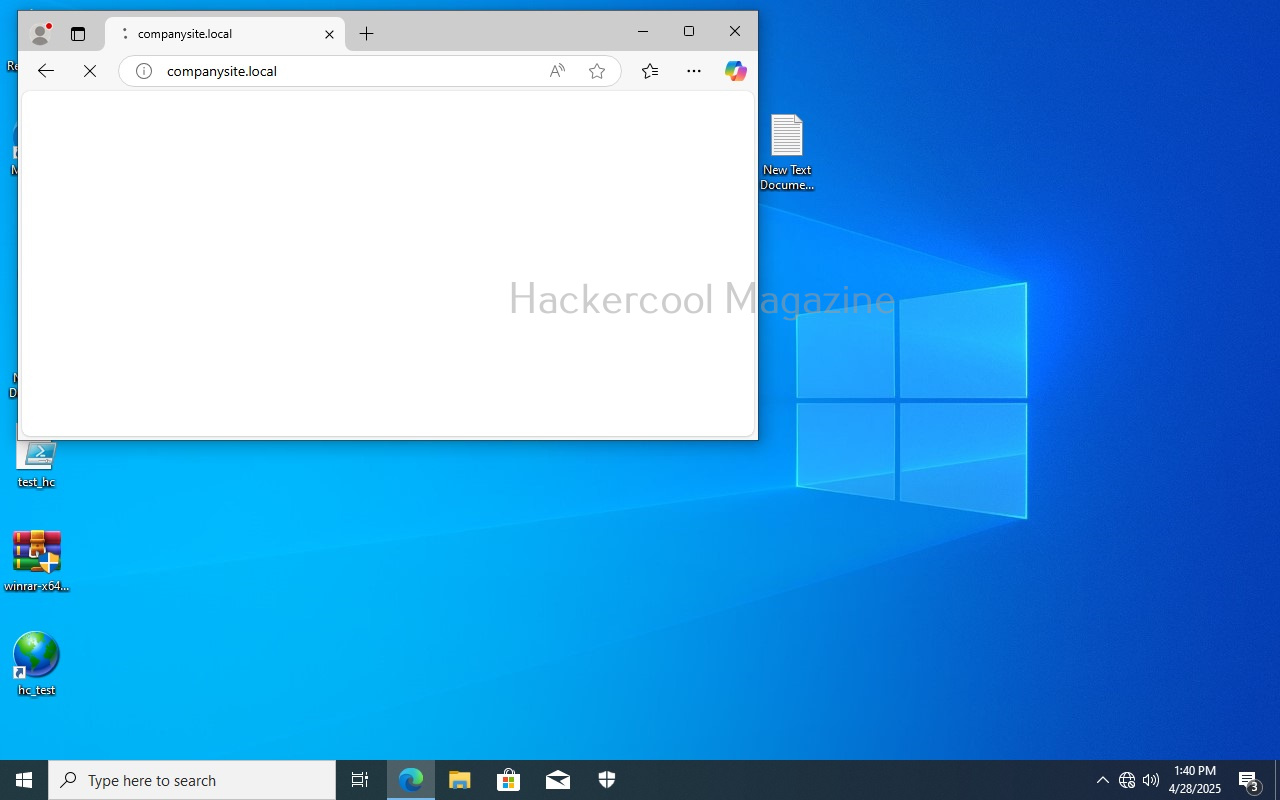Show hidden system tray icons
The image size is (1280, 800).
click(x=1102, y=780)
